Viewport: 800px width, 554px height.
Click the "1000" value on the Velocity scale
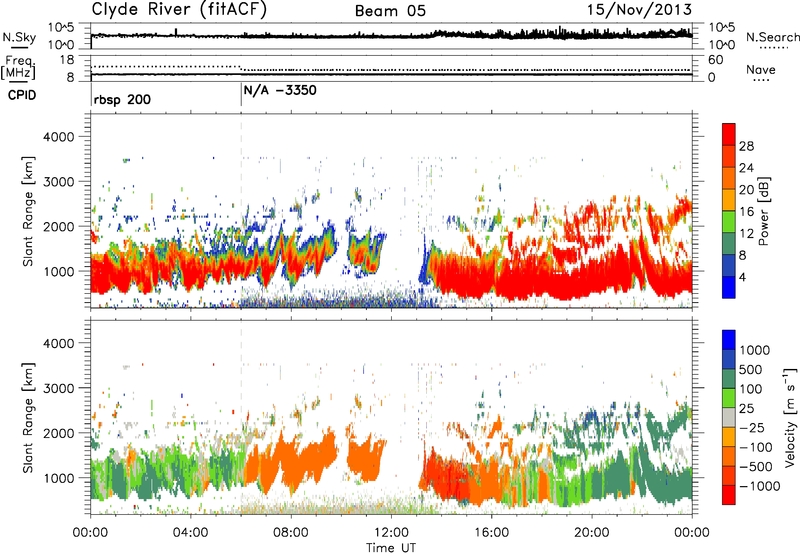pyautogui.click(x=754, y=350)
